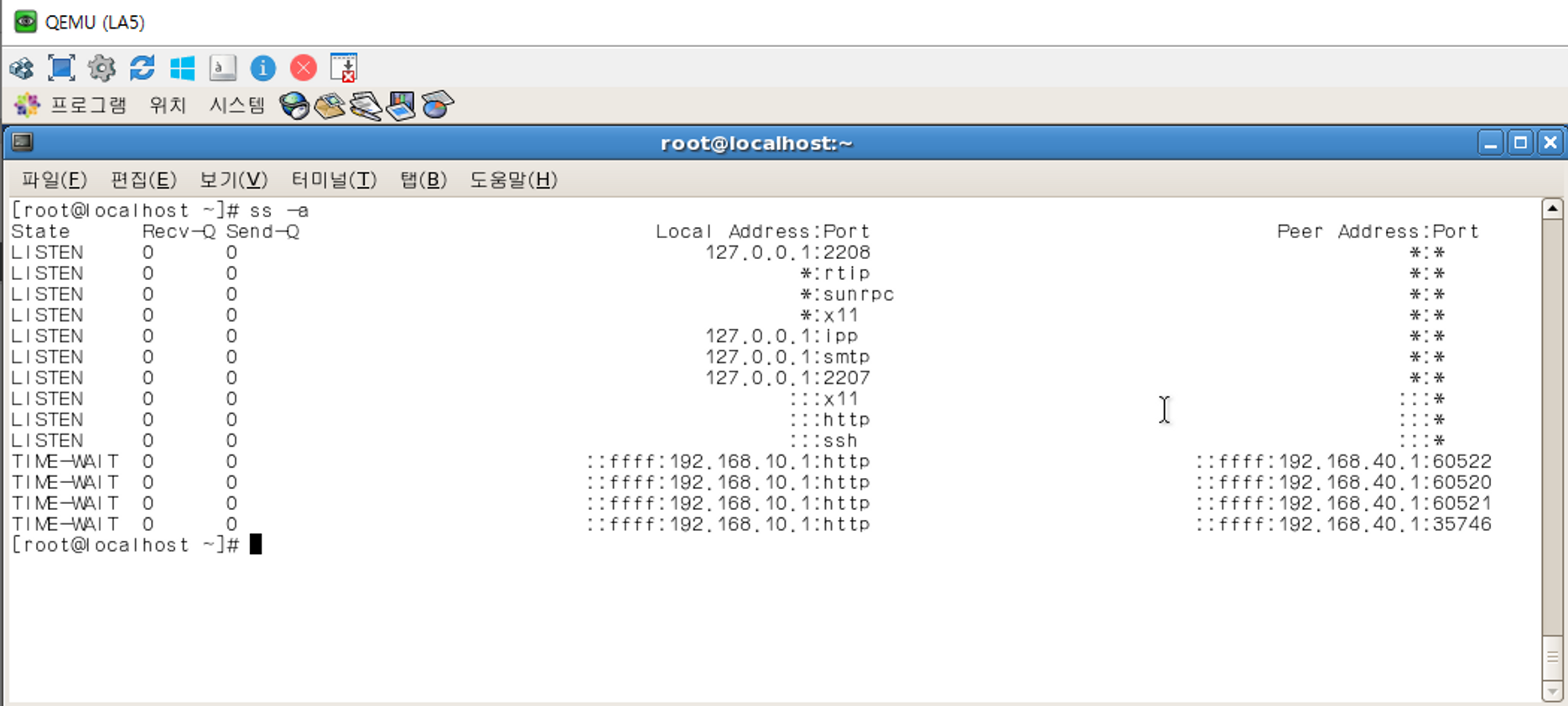The width and height of the screenshot is (1568, 706).
Task: Open the blue info icon
Action: pyautogui.click(x=262, y=68)
